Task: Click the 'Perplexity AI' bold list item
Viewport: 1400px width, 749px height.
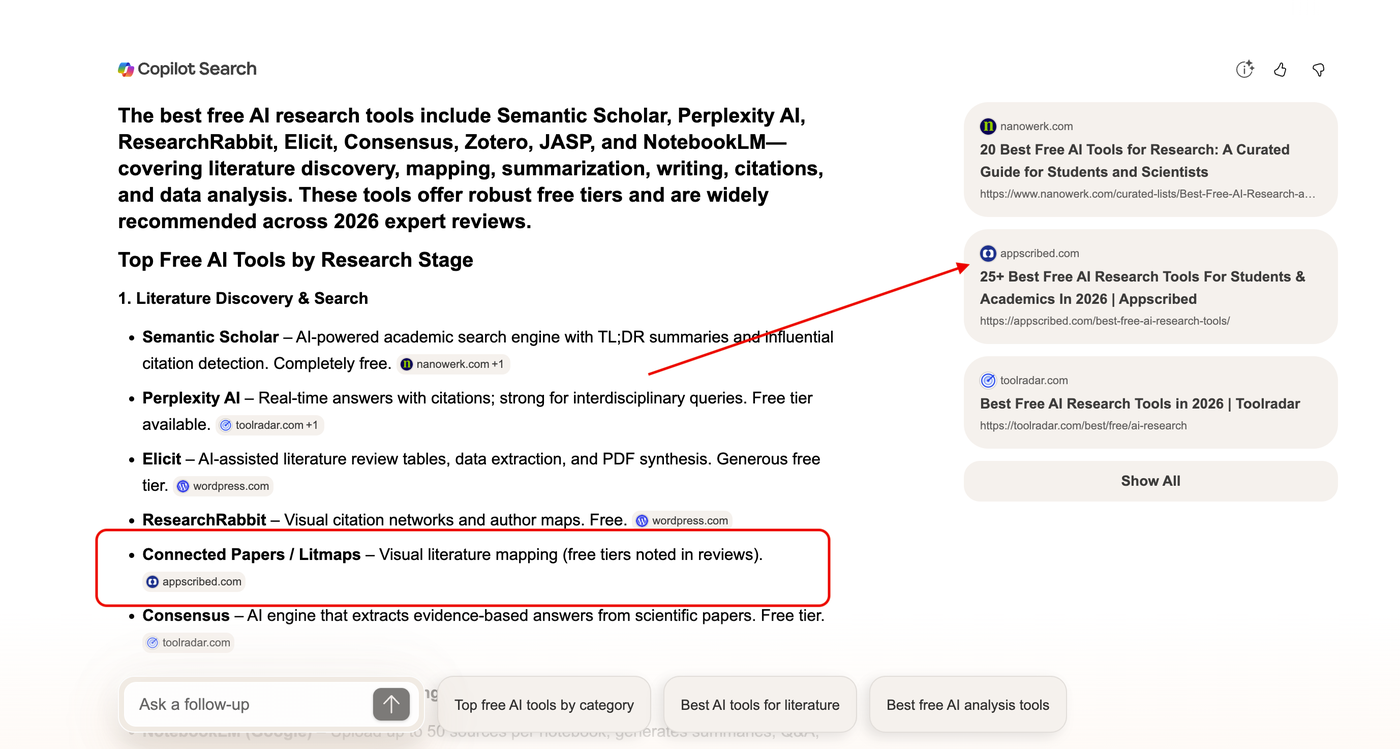Action: 191,398
